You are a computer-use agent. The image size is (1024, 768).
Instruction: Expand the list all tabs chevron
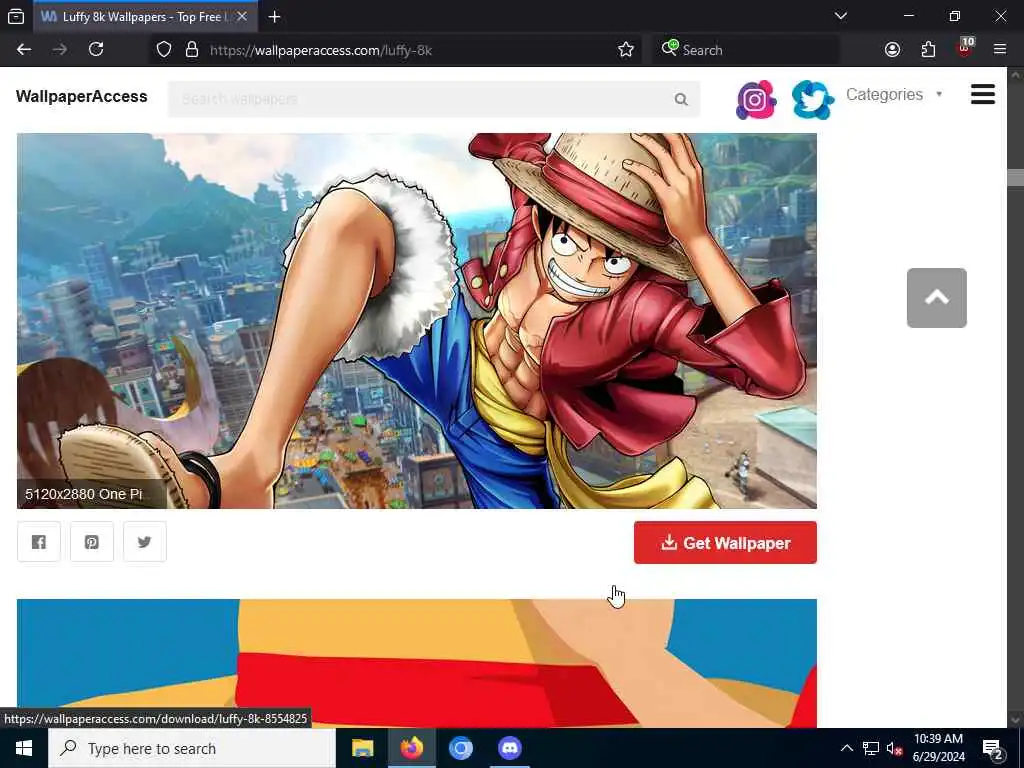click(841, 16)
